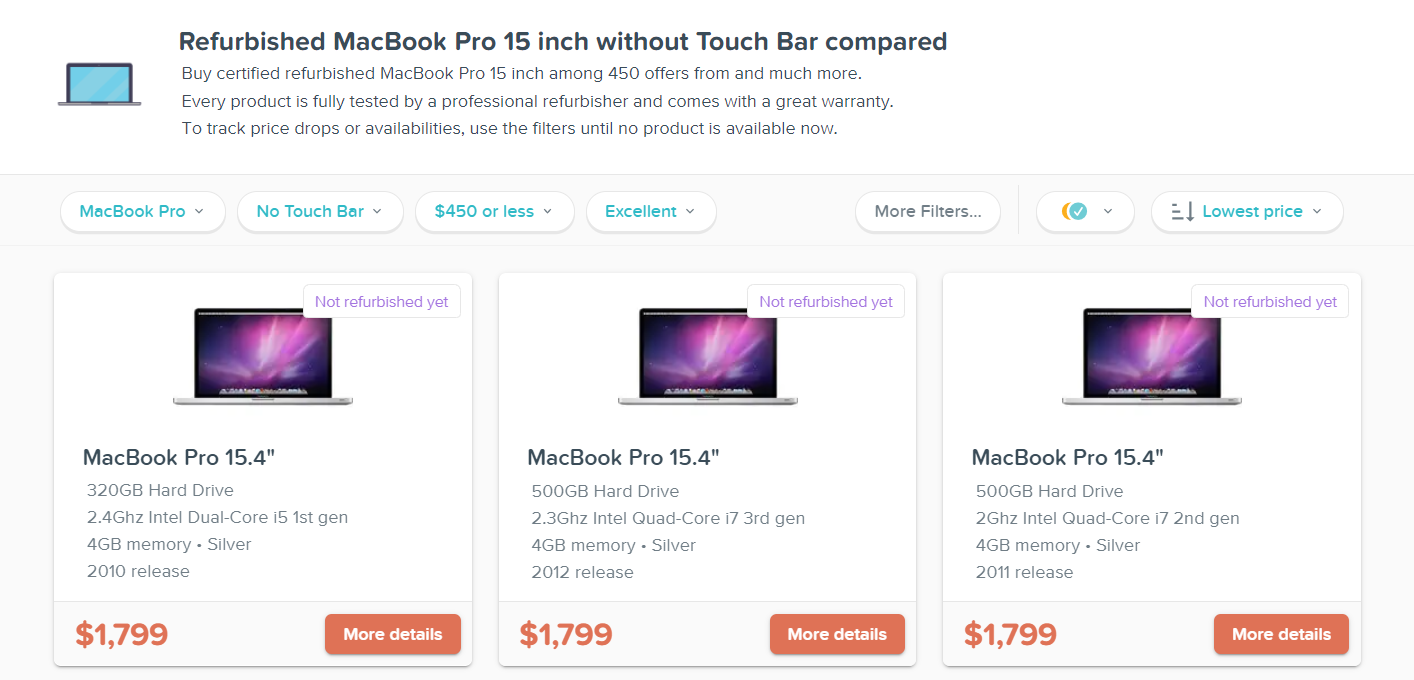Expand the Excellent condition filter
Screen dimensions: 1414x680
[x=650, y=211]
